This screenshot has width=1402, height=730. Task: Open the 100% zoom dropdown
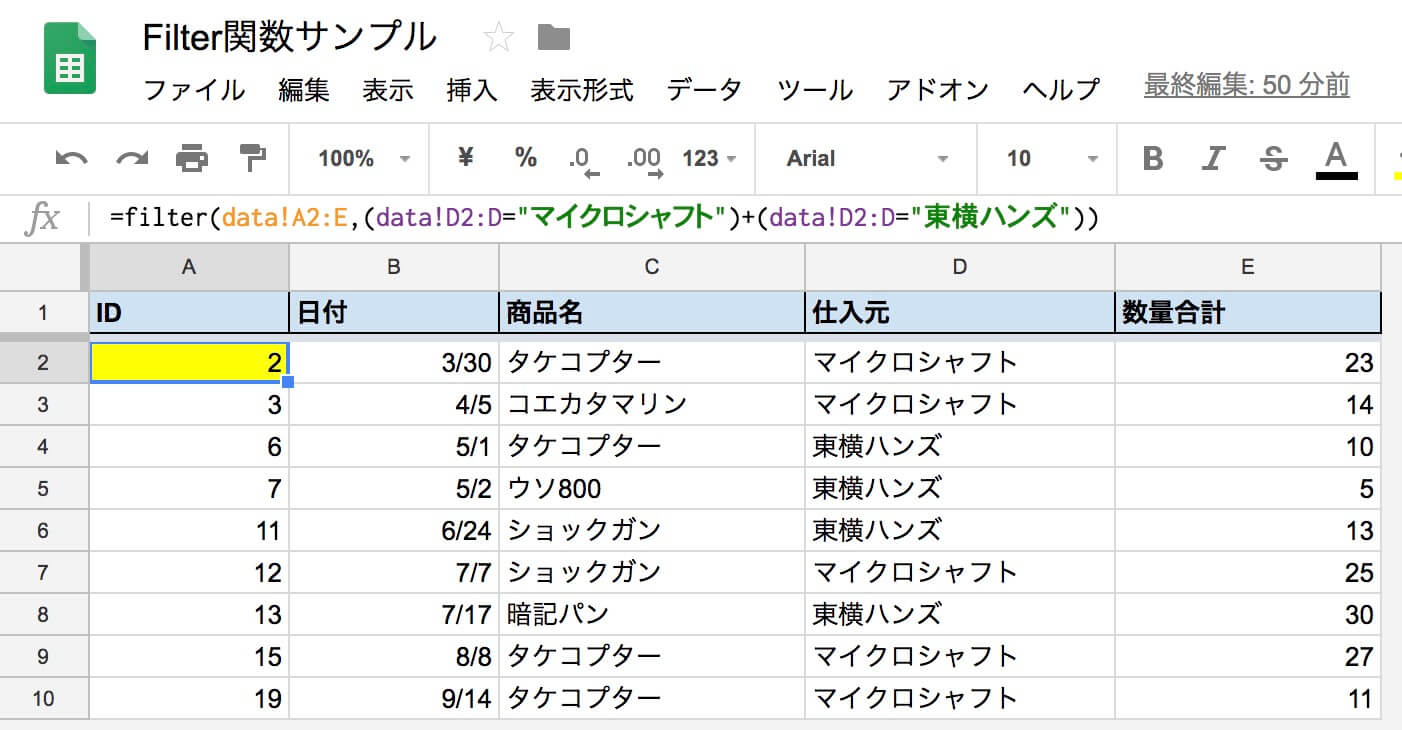363,159
